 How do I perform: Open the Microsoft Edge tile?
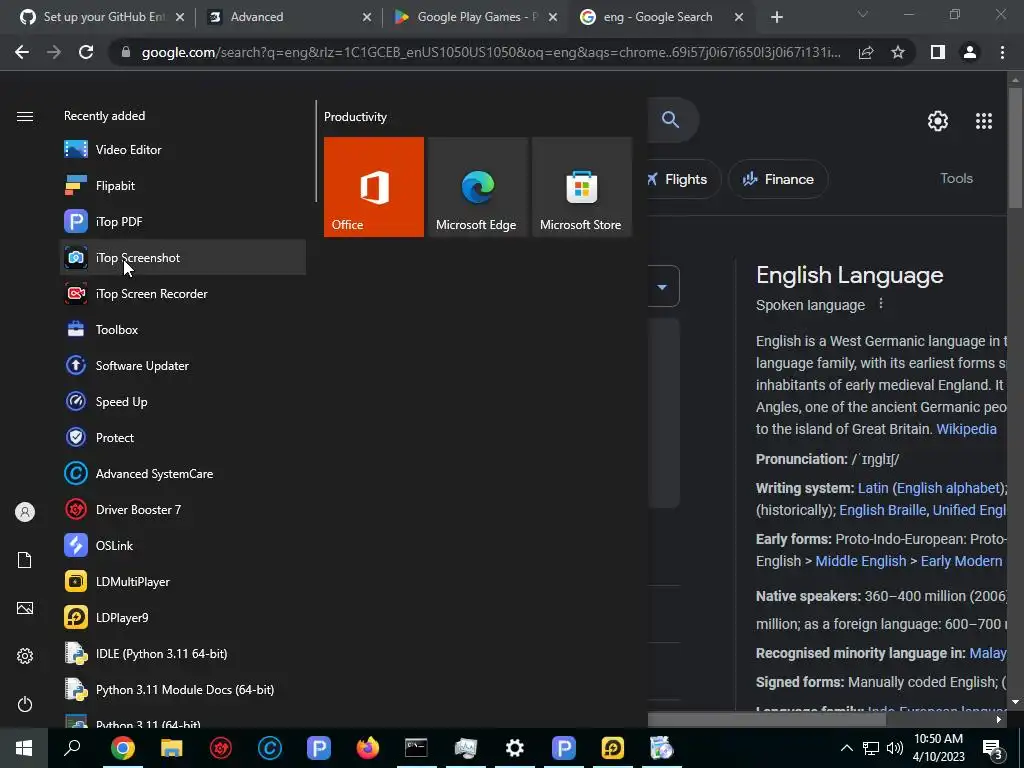(477, 187)
